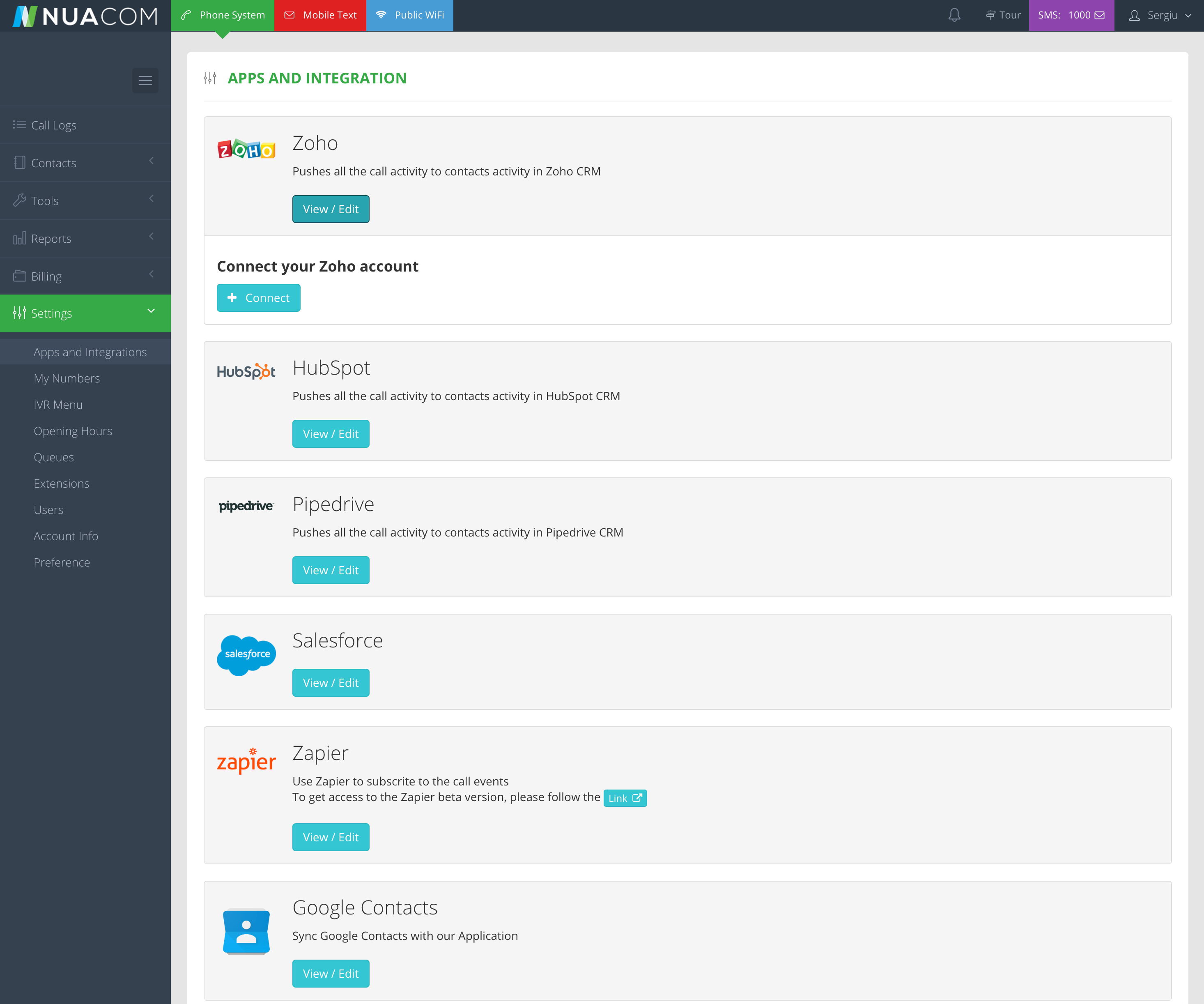Open the Sergiu user dropdown
Screen dimensions: 1204x1004
[1159, 16]
